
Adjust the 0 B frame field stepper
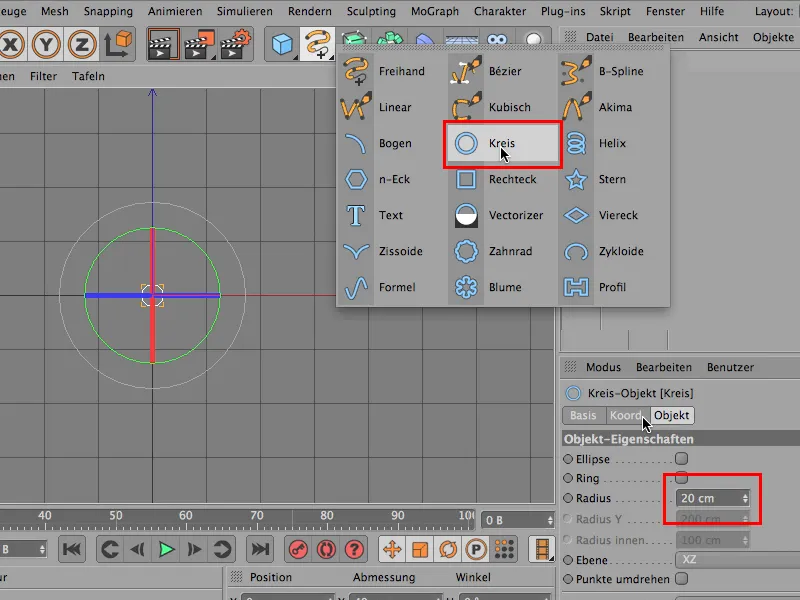point(550,520)
